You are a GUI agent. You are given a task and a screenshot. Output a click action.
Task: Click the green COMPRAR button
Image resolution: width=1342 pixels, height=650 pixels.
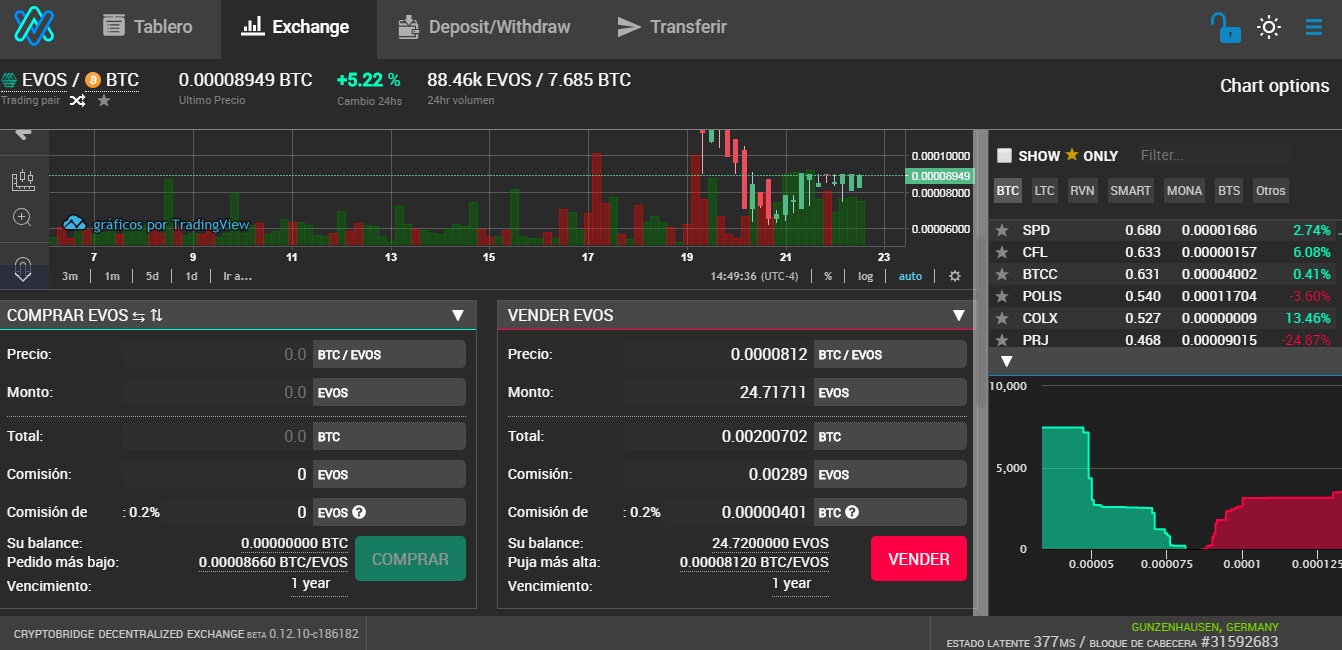click(x=410, y=559)
